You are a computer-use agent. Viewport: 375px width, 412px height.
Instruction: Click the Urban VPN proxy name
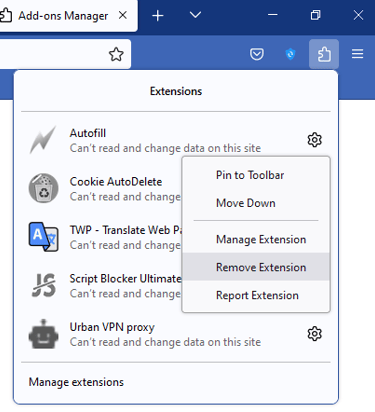click(112, 327)
